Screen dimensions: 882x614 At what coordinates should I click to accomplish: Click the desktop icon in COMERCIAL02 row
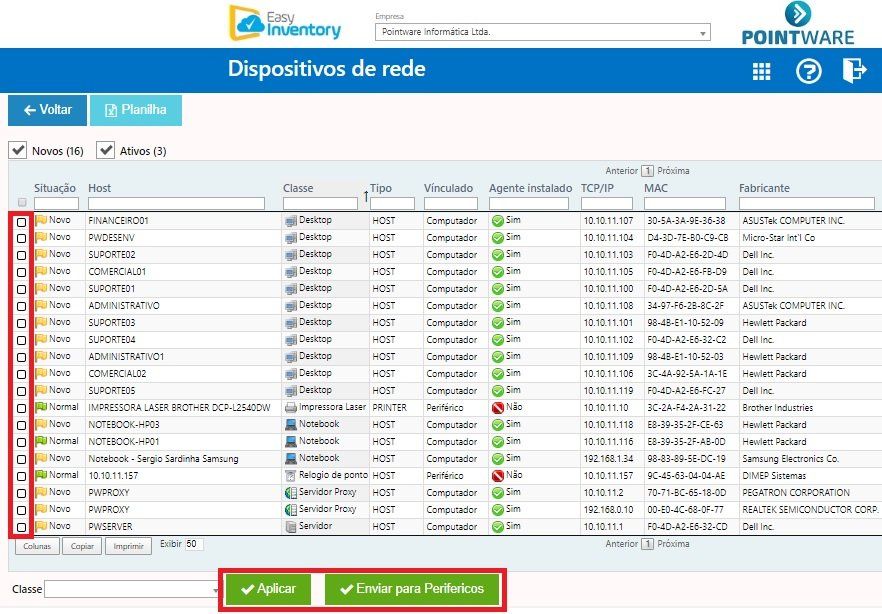click(290, 374)
